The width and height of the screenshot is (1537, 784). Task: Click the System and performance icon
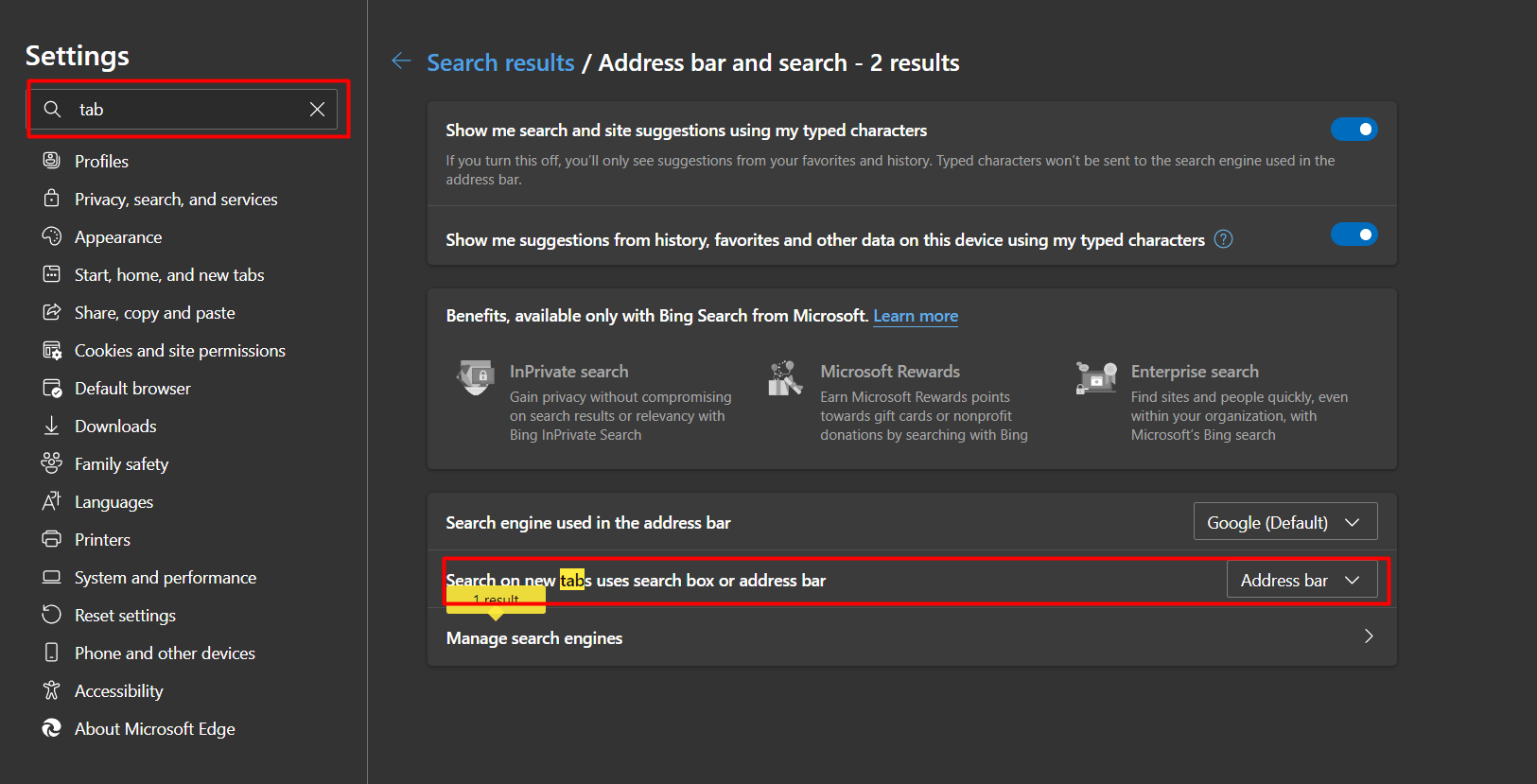(52, 577)
